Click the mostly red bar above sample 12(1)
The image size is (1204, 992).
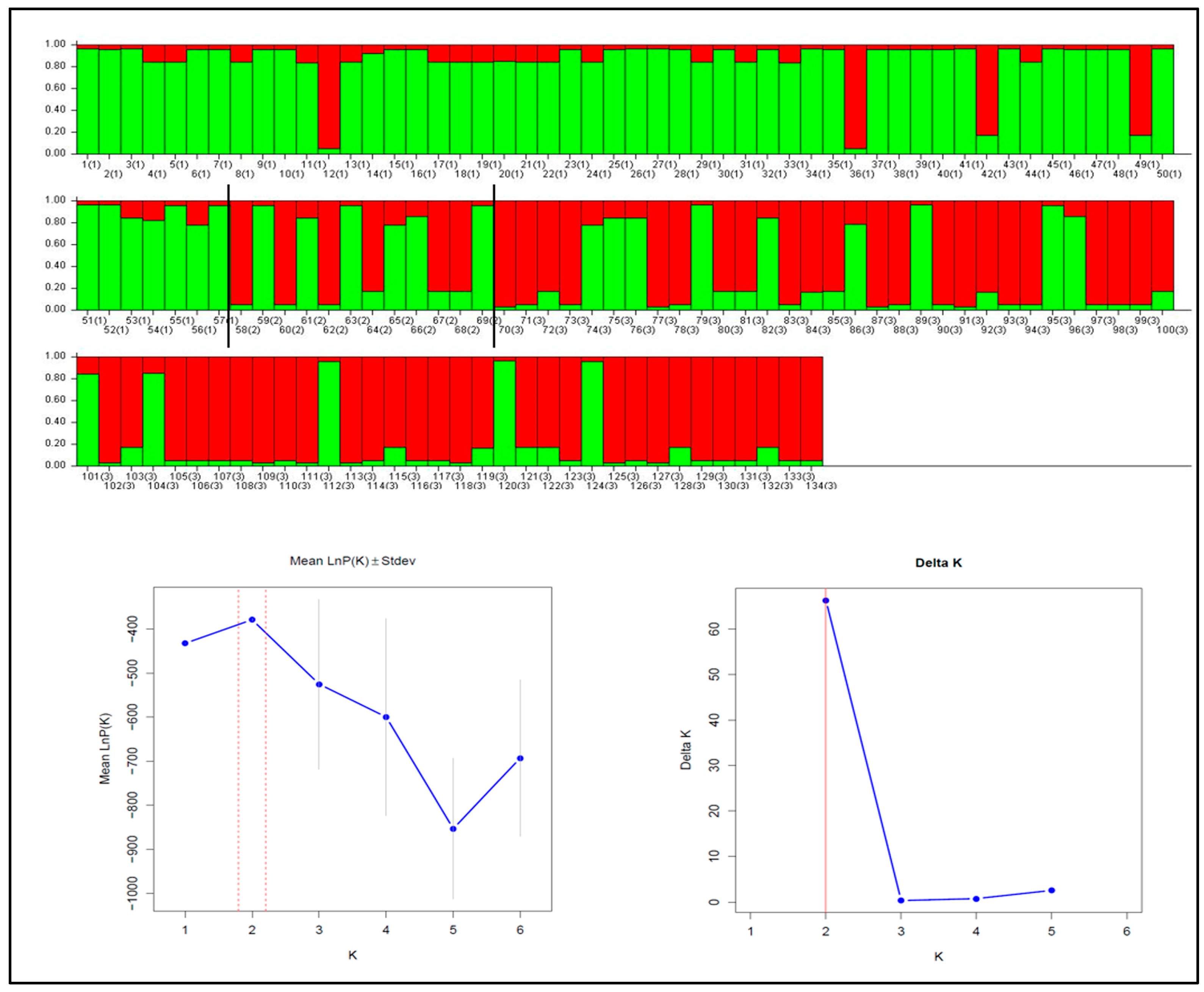tap(329, 97)
